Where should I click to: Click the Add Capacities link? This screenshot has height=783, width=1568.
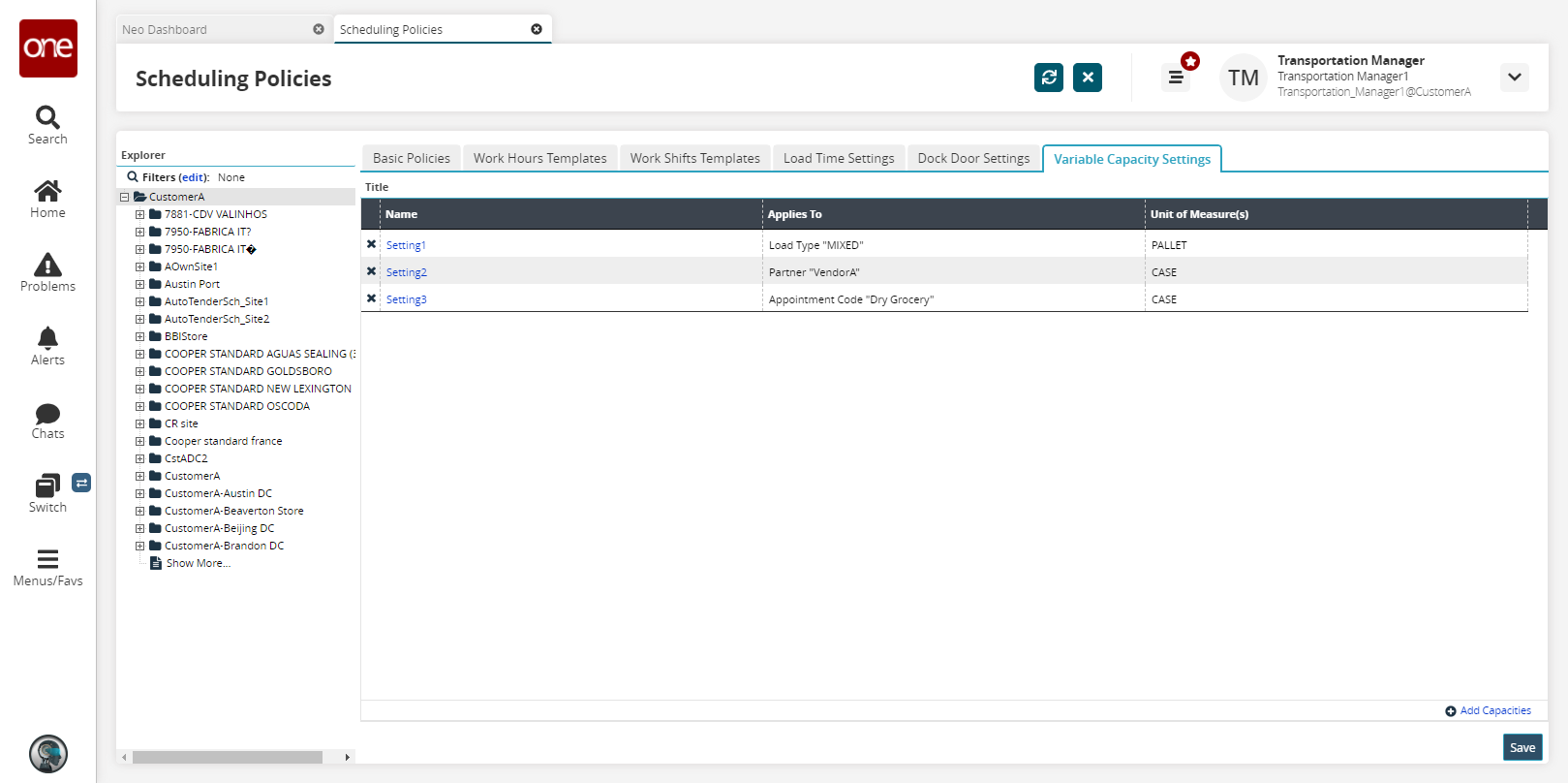click(1494, 710)
